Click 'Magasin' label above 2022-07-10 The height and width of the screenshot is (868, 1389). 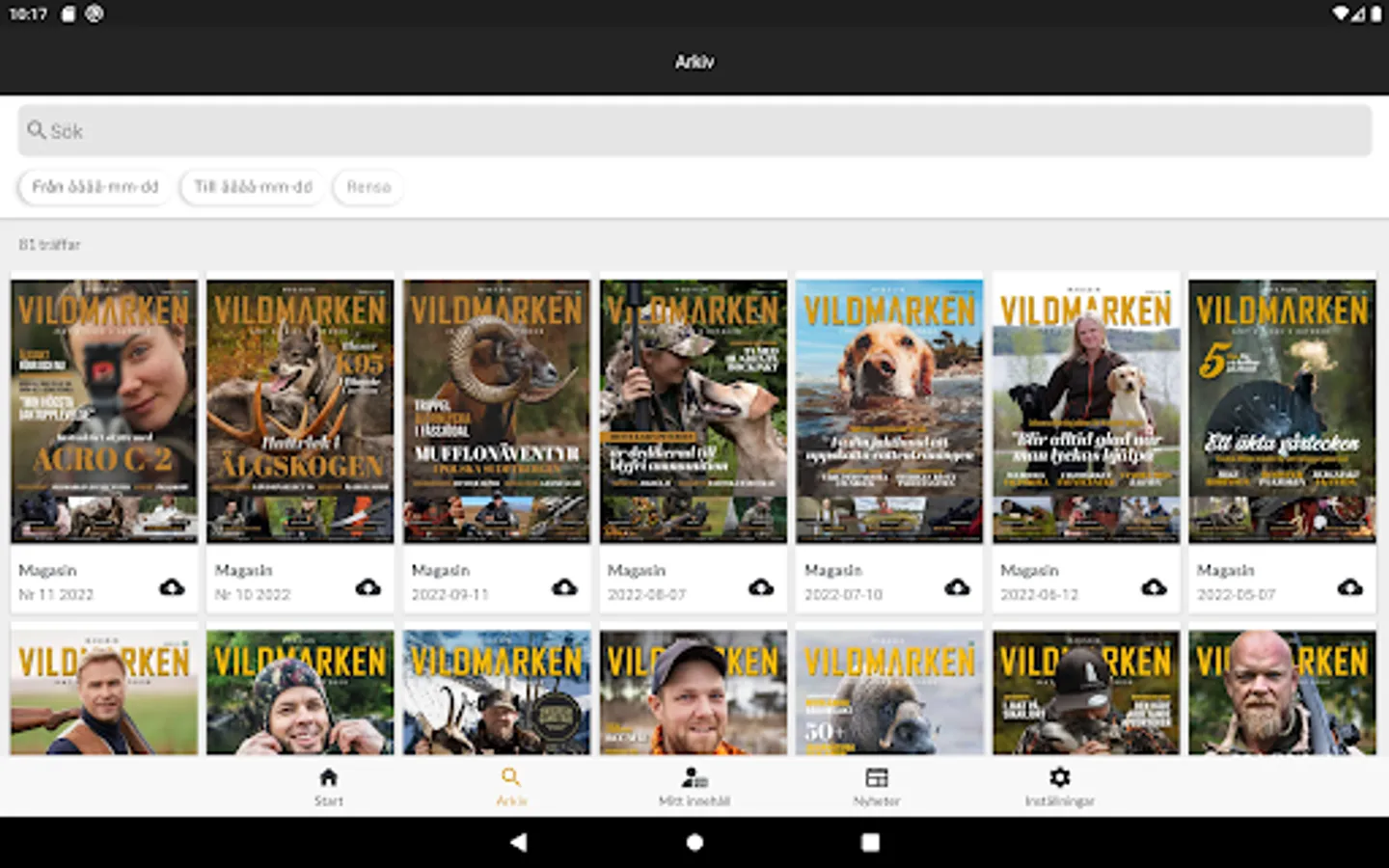point(833,571)
